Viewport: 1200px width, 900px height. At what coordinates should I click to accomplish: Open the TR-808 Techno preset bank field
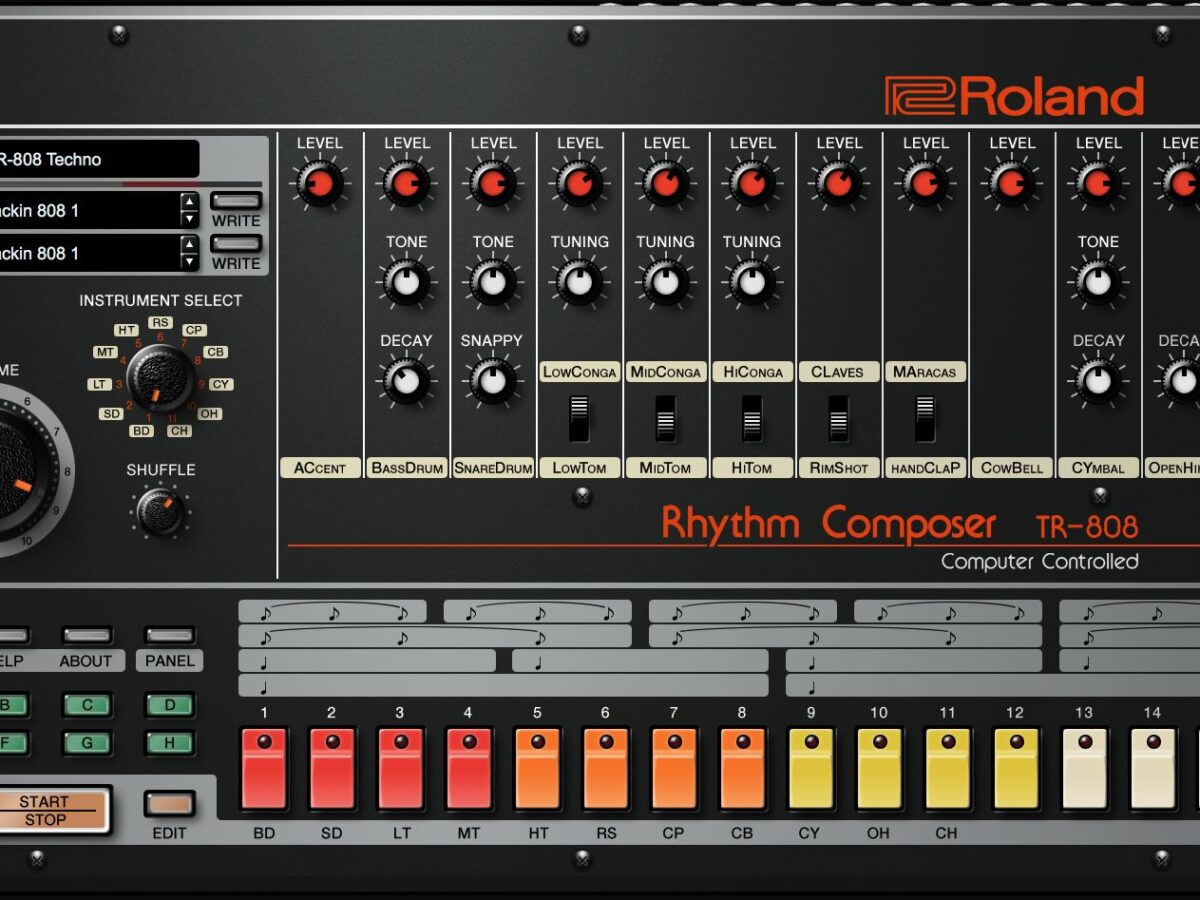[x=98, y=159]
